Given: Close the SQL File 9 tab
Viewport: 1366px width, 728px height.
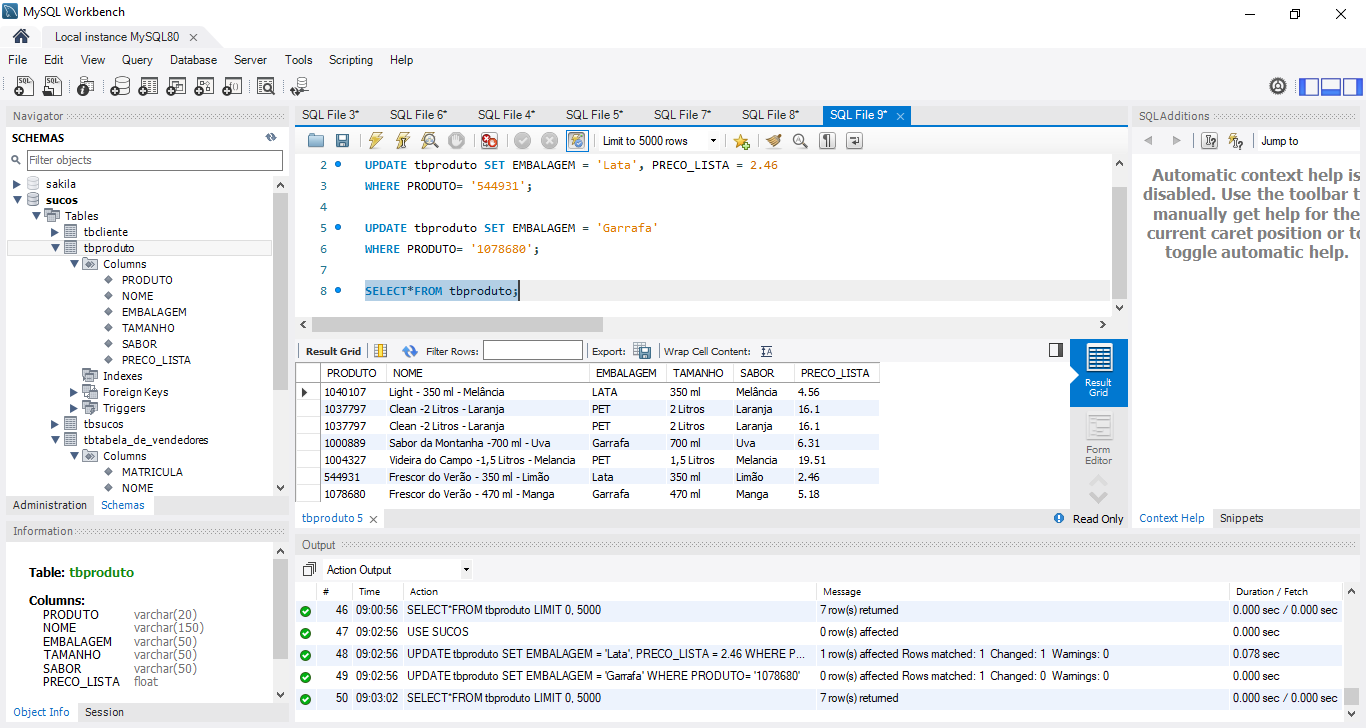Looking at the screenshot, I should tap(900, 116).
